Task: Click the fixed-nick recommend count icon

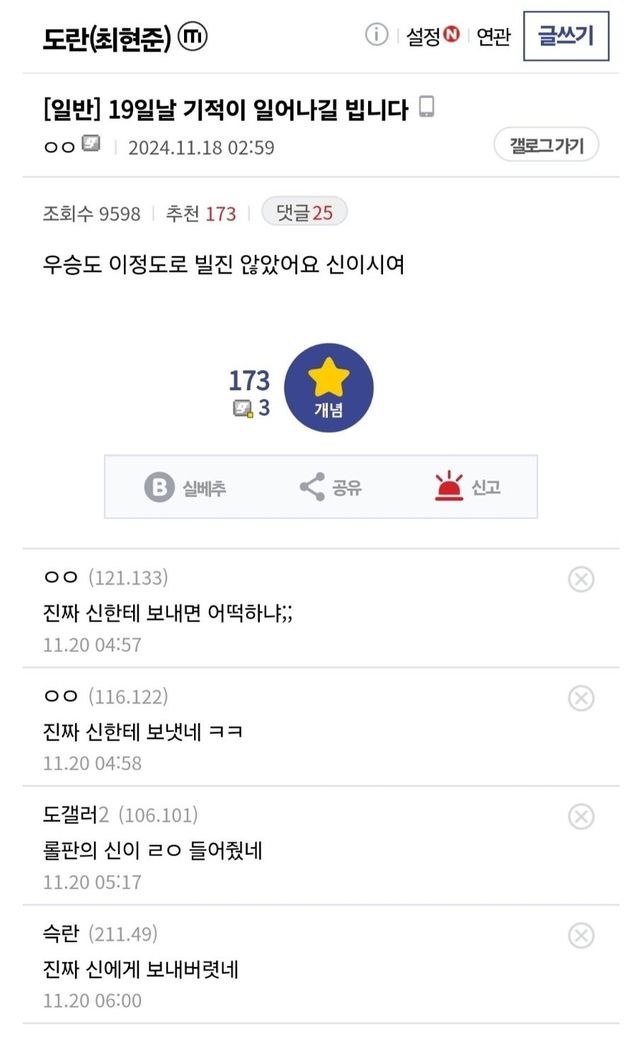Action: click(x=243, y=408)
